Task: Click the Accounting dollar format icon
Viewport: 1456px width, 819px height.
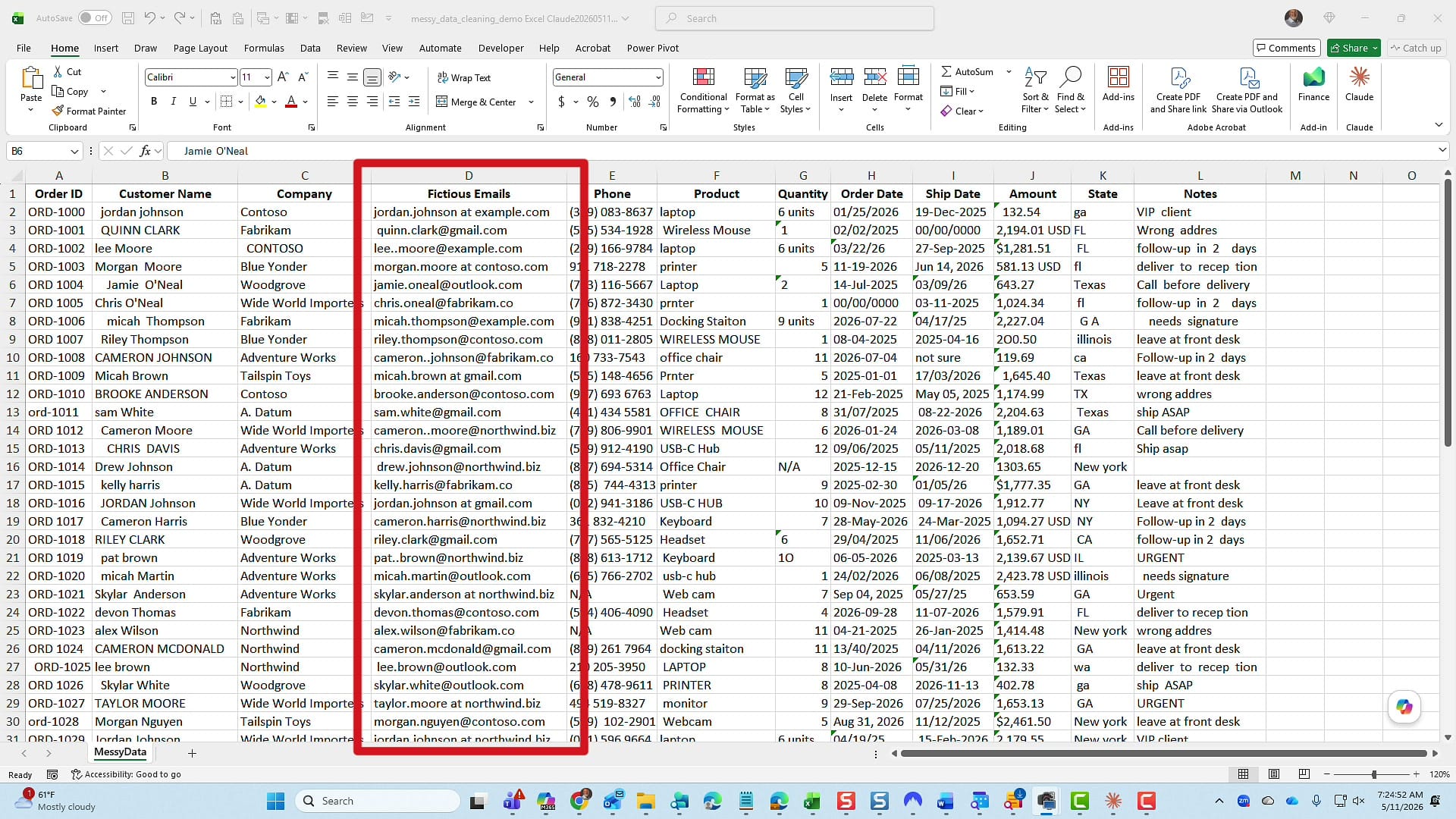Action: pyautogui.click(x=561, y=102)
